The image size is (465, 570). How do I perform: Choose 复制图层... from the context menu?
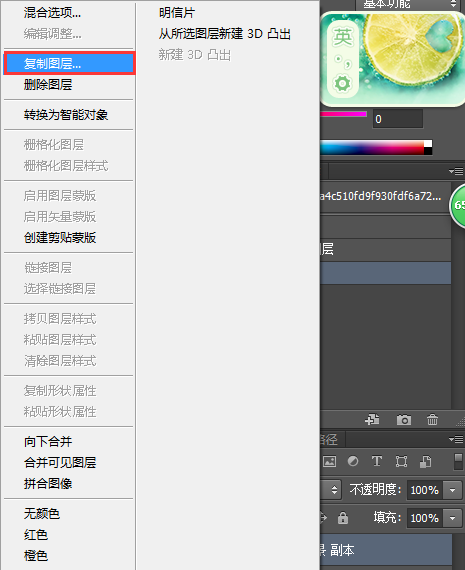69,64
